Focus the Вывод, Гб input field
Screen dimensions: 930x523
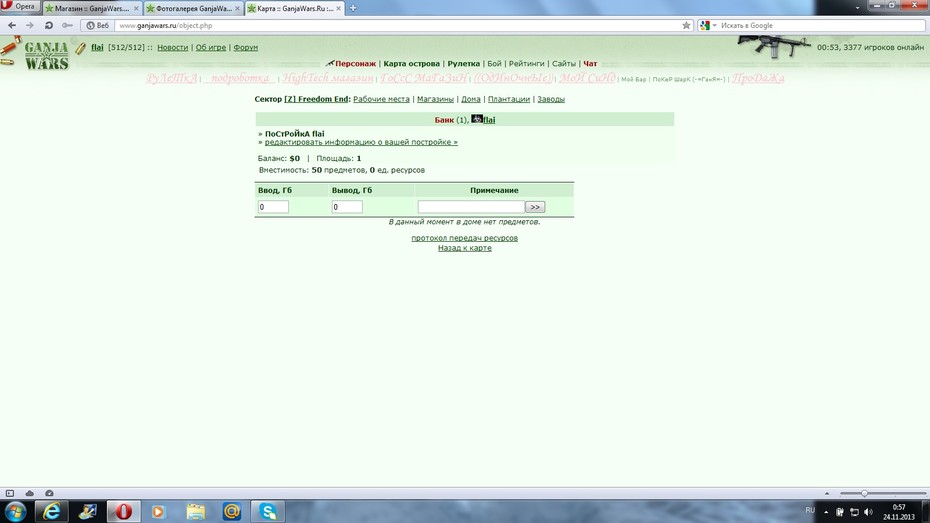347,207
